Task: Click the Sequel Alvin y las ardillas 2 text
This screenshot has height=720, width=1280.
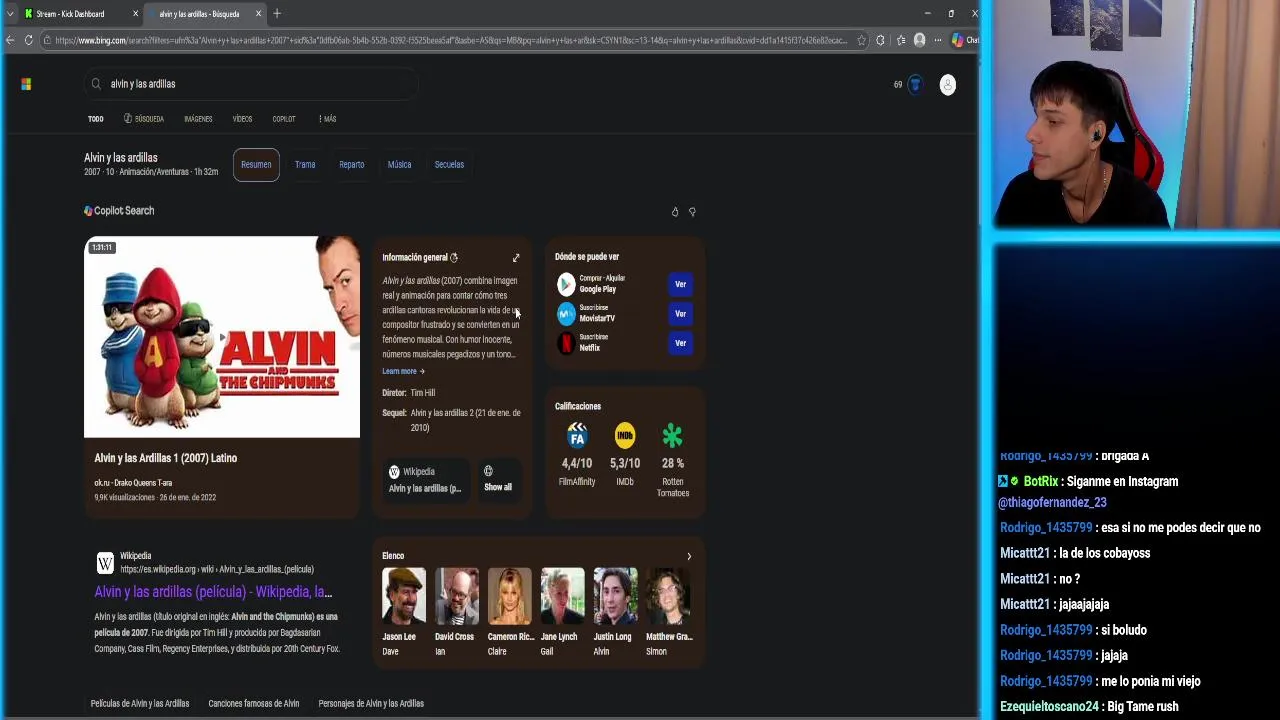Action: pyautogui.click(x=465, y=420)
